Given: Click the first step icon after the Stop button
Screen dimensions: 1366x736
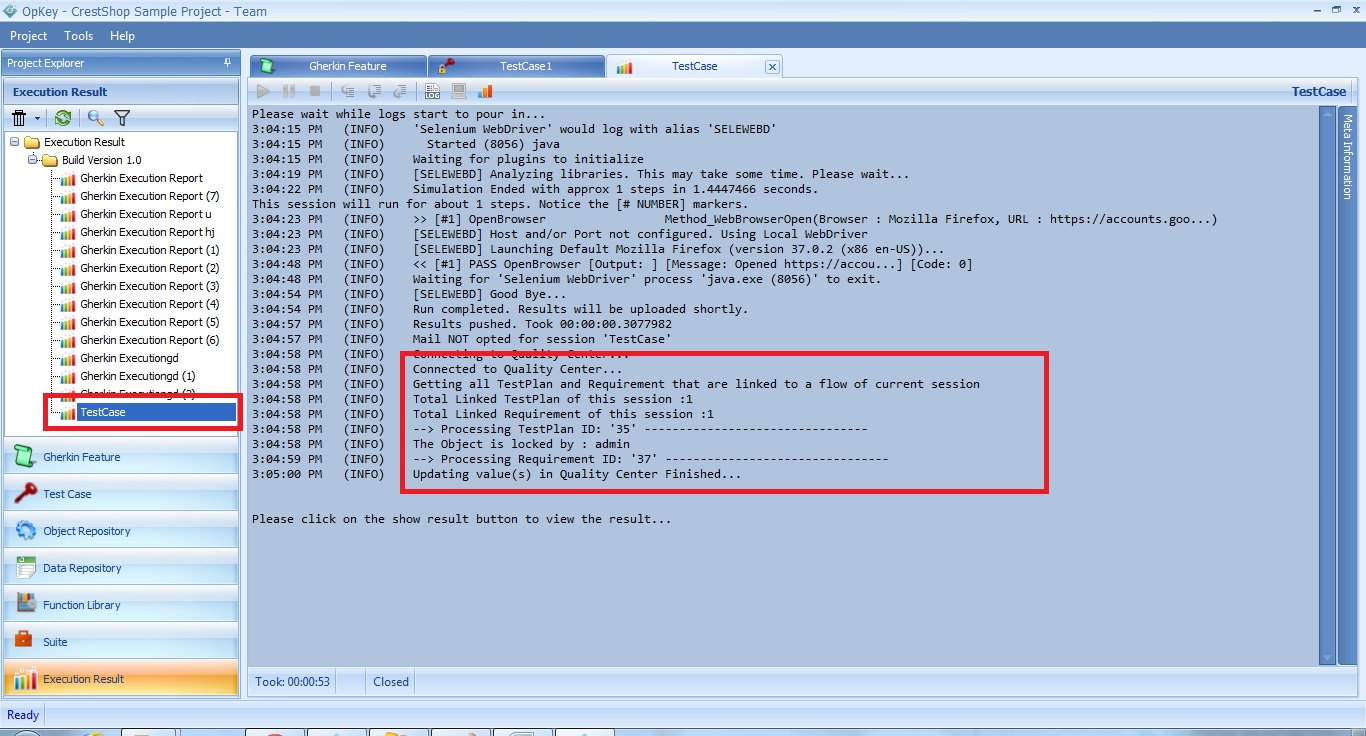Looking at the screenshot, I should pyautogui.click(x=348, y=91).
